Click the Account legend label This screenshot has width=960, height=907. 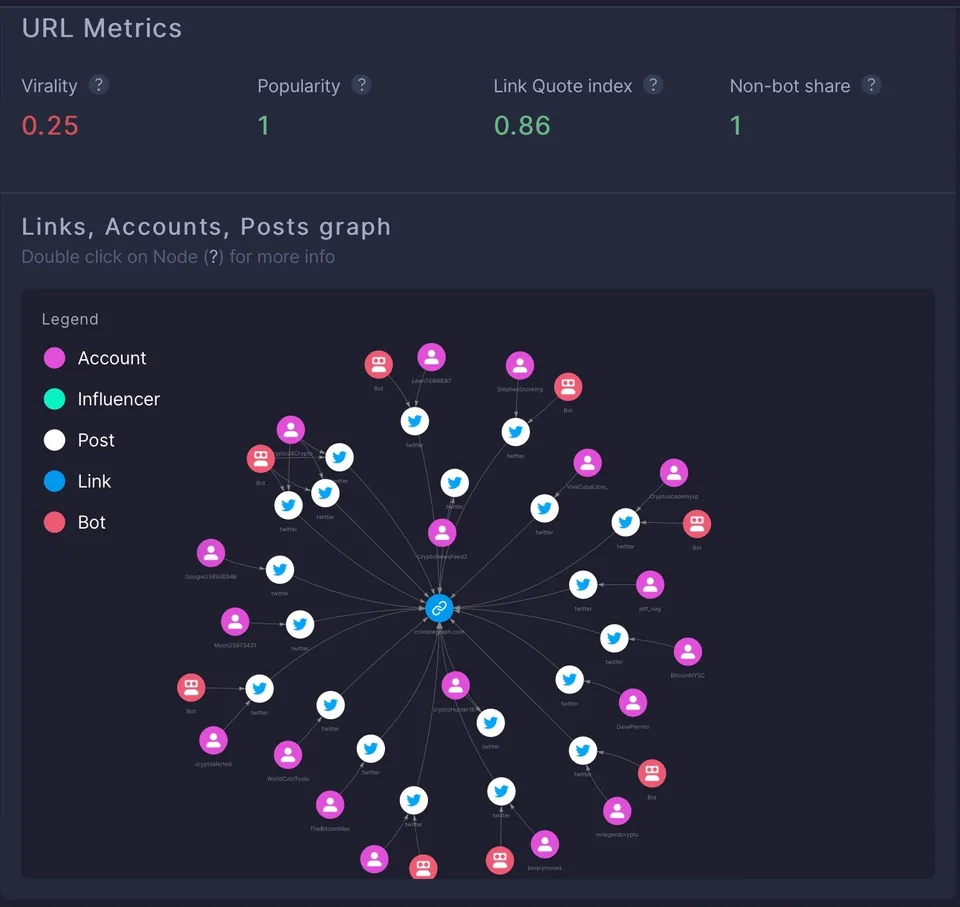coord(112,358)
